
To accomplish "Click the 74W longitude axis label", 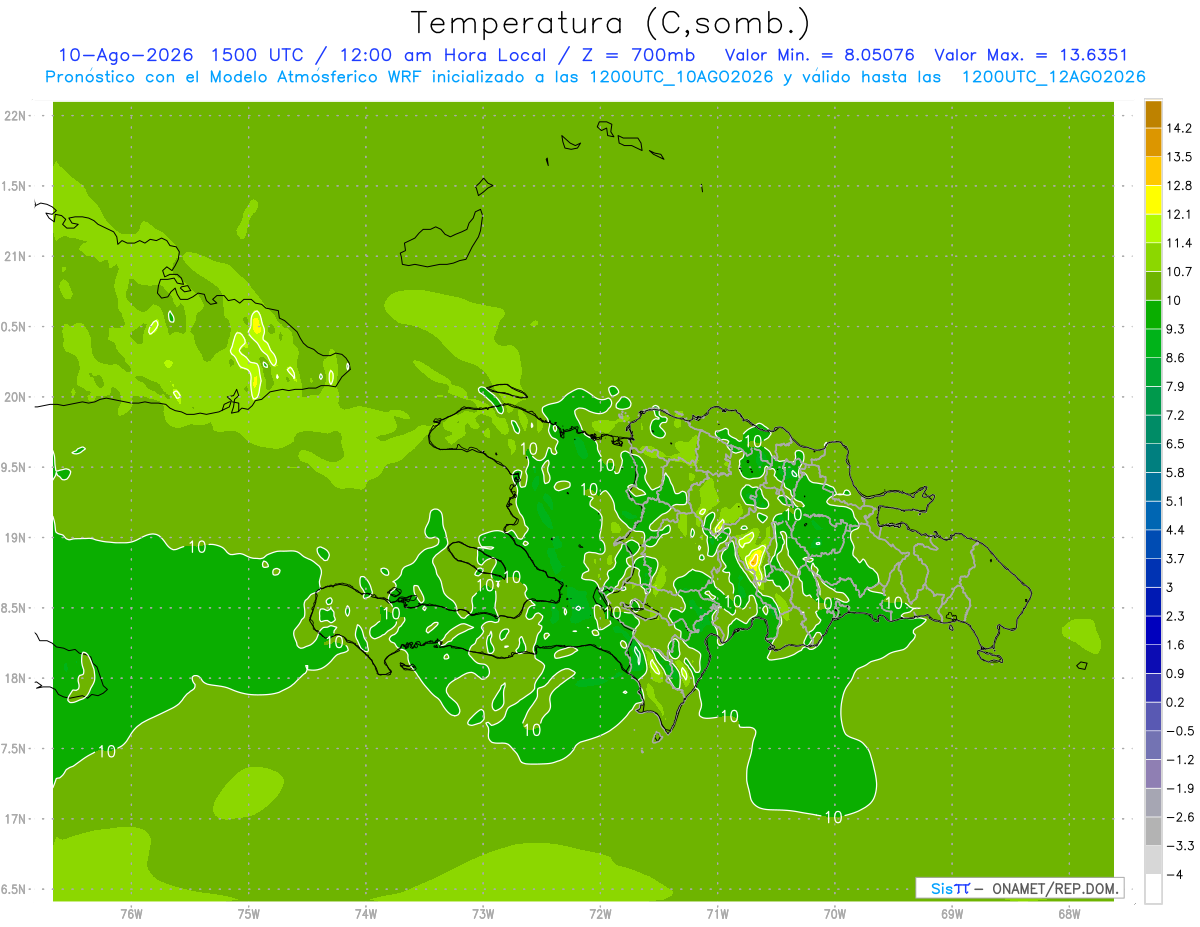I will [x=366, y=914].
